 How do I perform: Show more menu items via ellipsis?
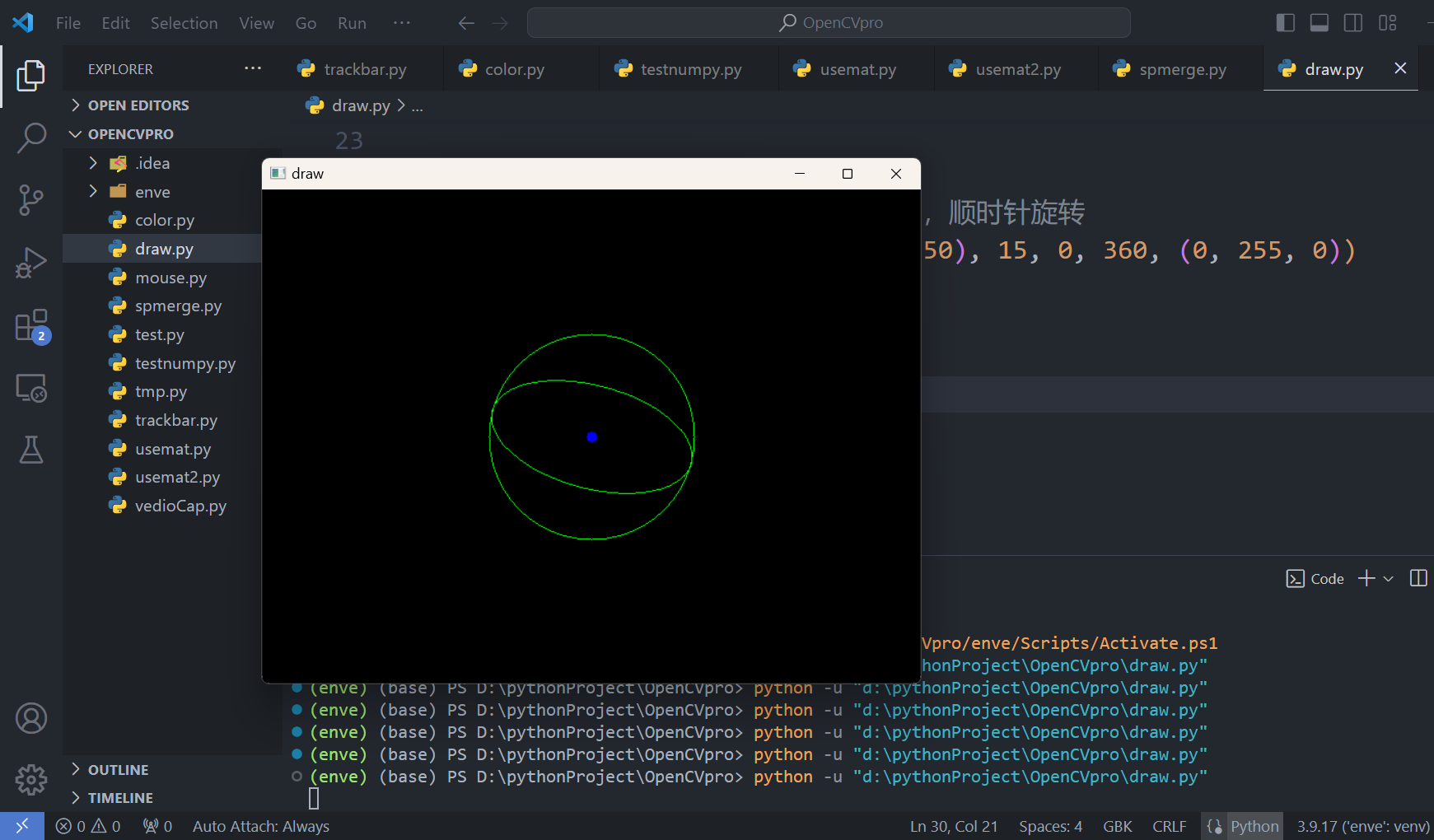click(402, 23)
